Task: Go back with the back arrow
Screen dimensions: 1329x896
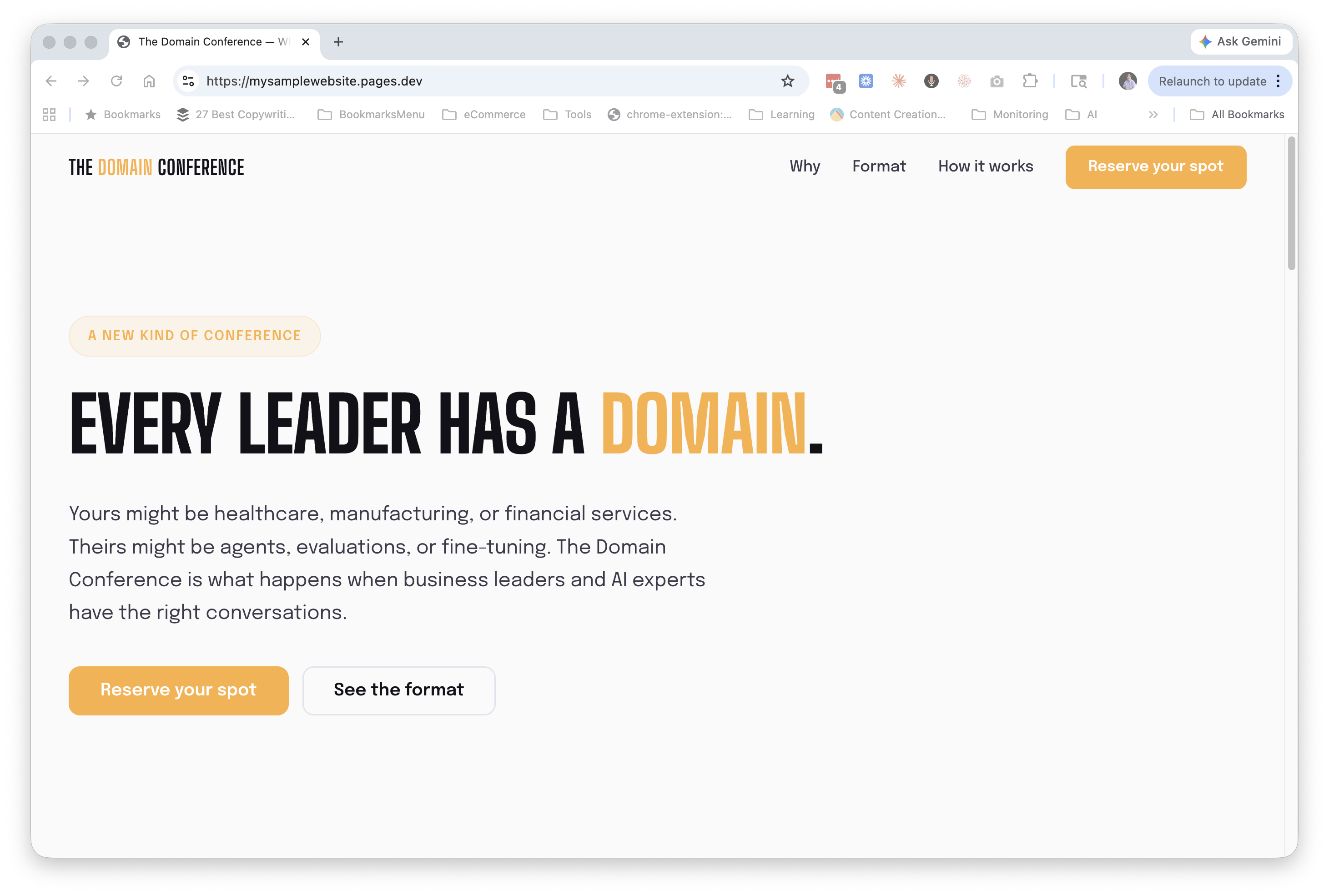Action: 51,81
